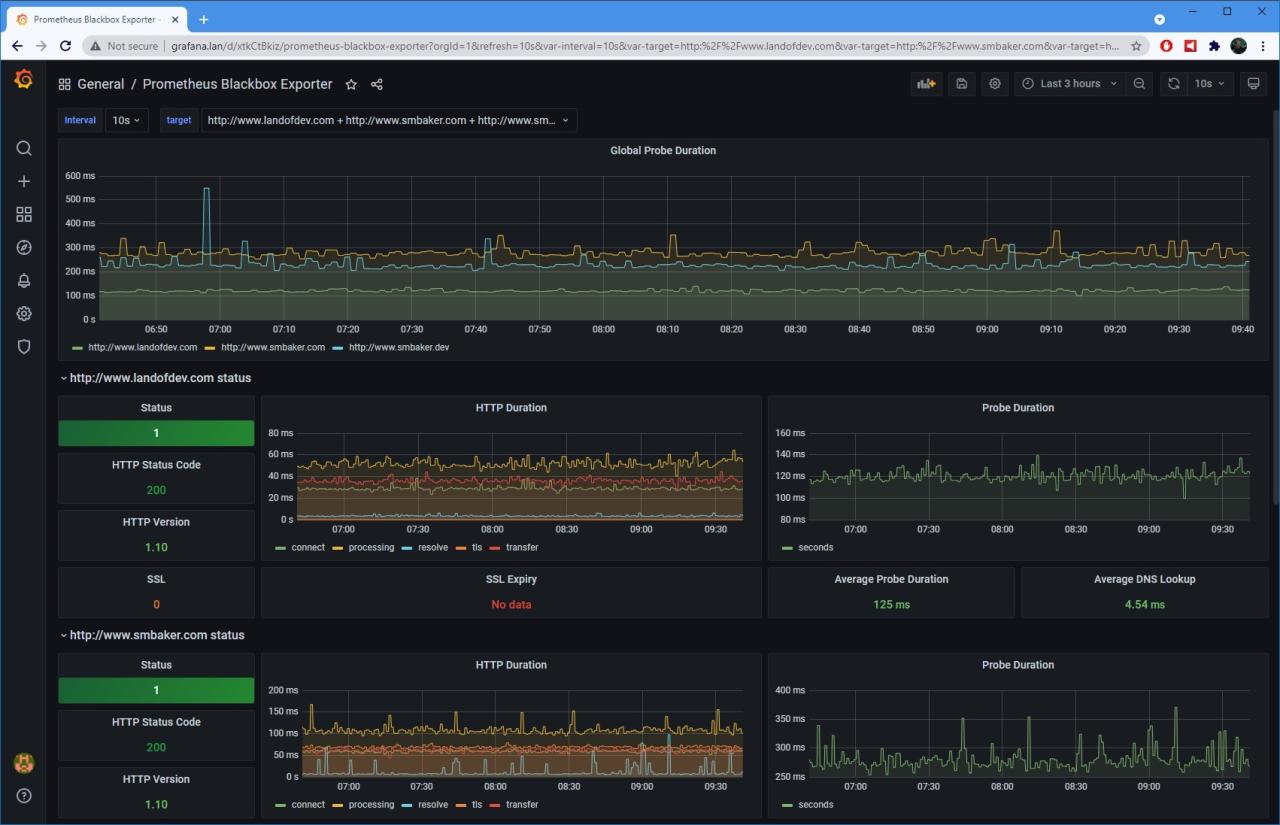Viewport: 1280px width, 825px height.
Task: Open landofdev Probe Duration panel title menu
Action: click(x=1018, y=407)
